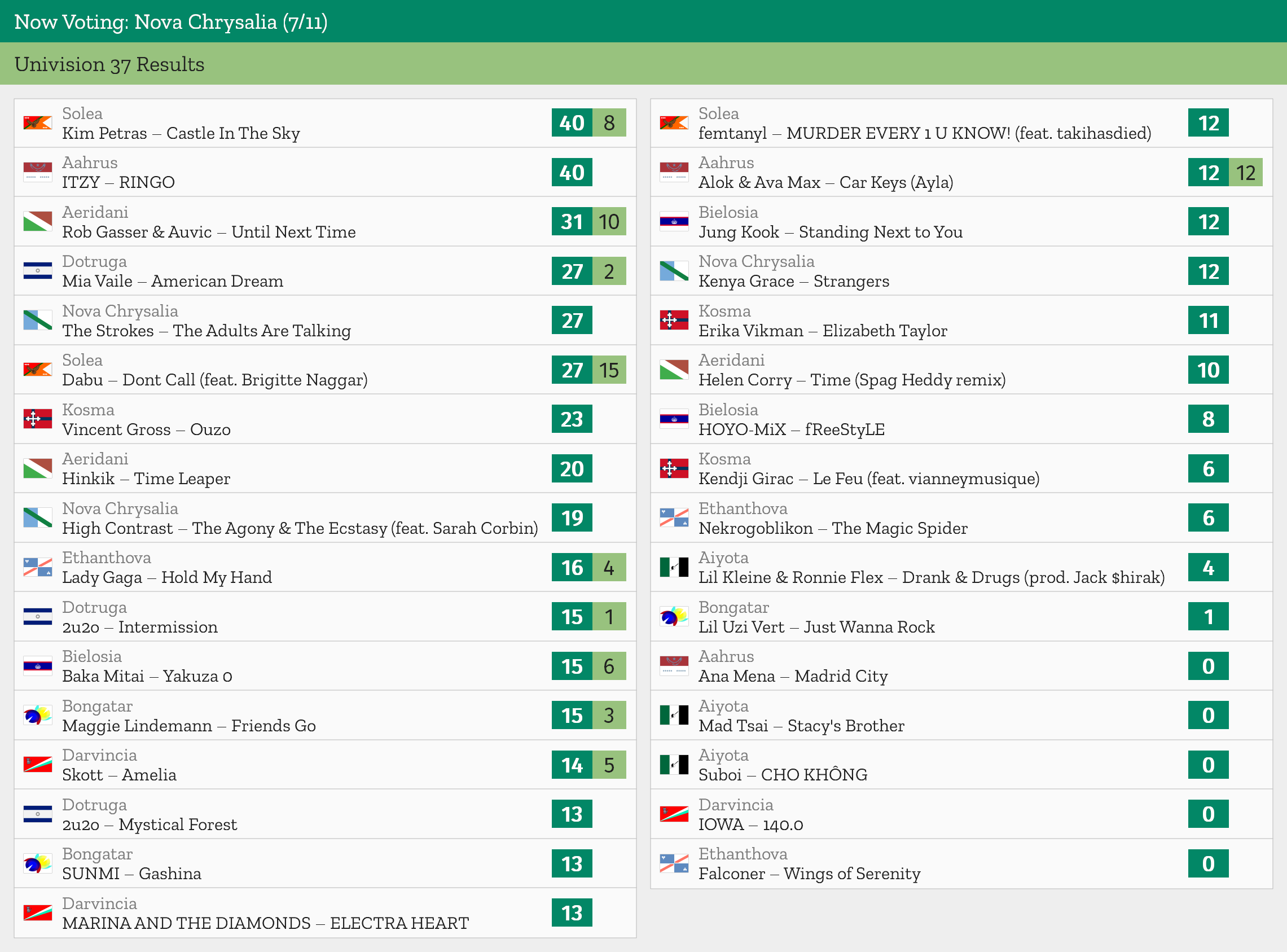Select the Suboi – CHO KHÔNG title
Image resolution: width=1287 pixels, height=952 pixels.
point(783,774)
